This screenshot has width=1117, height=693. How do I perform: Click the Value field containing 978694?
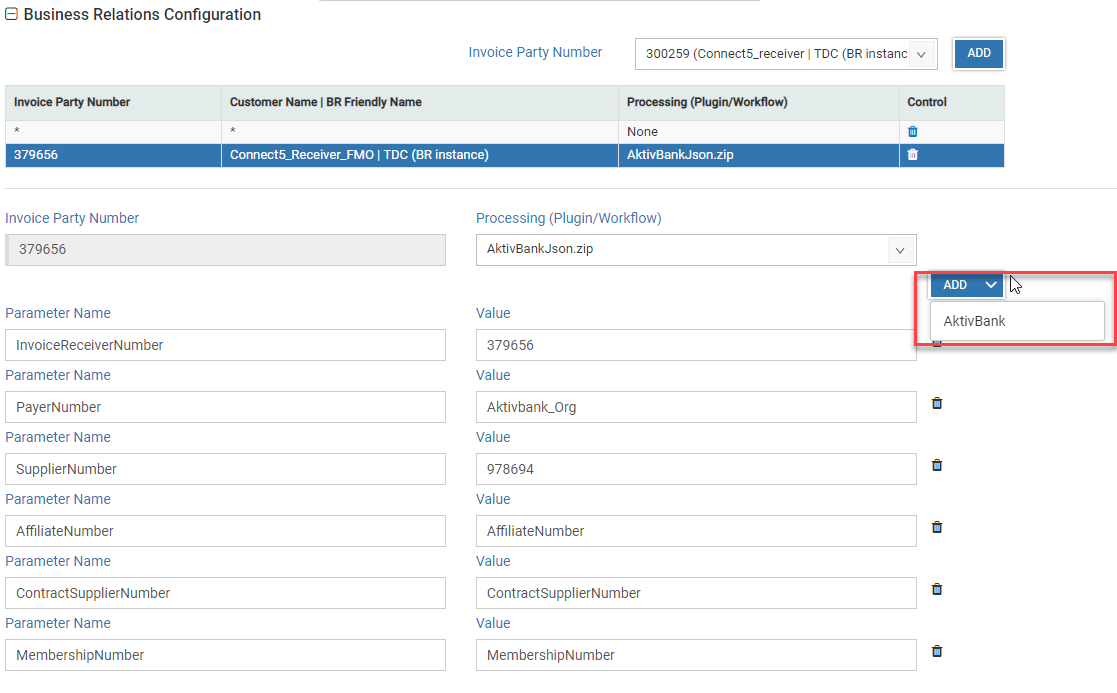696,469
